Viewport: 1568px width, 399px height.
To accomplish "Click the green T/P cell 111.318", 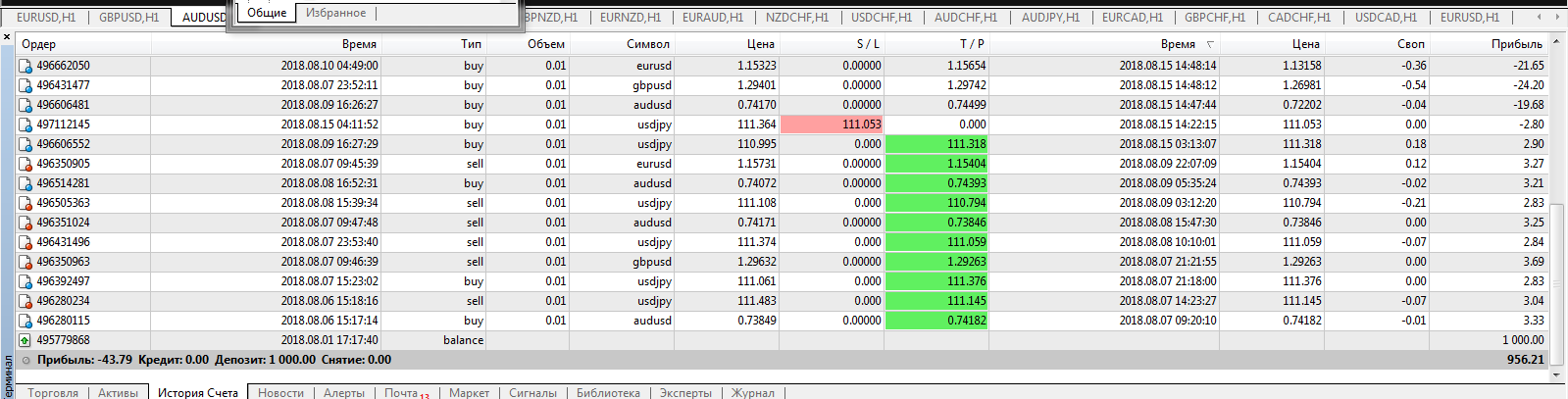I will [x=936, y=144].
